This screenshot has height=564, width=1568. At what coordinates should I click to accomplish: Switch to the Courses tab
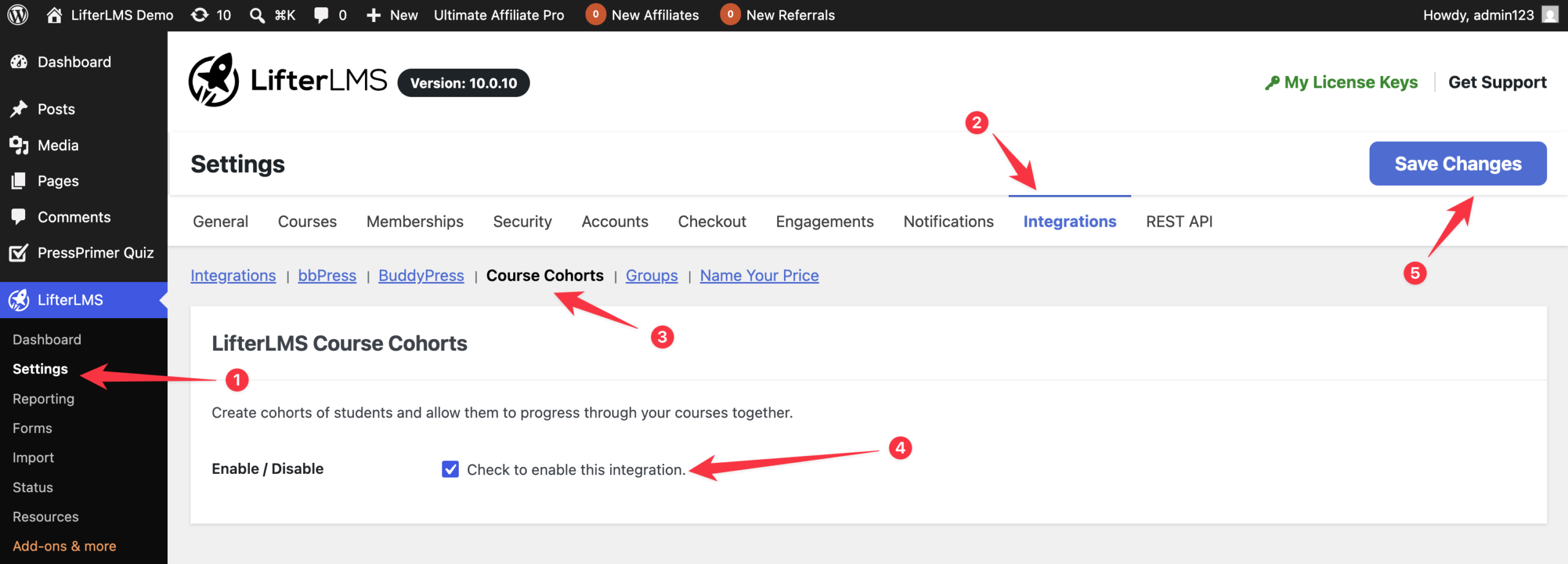[307, 221]
